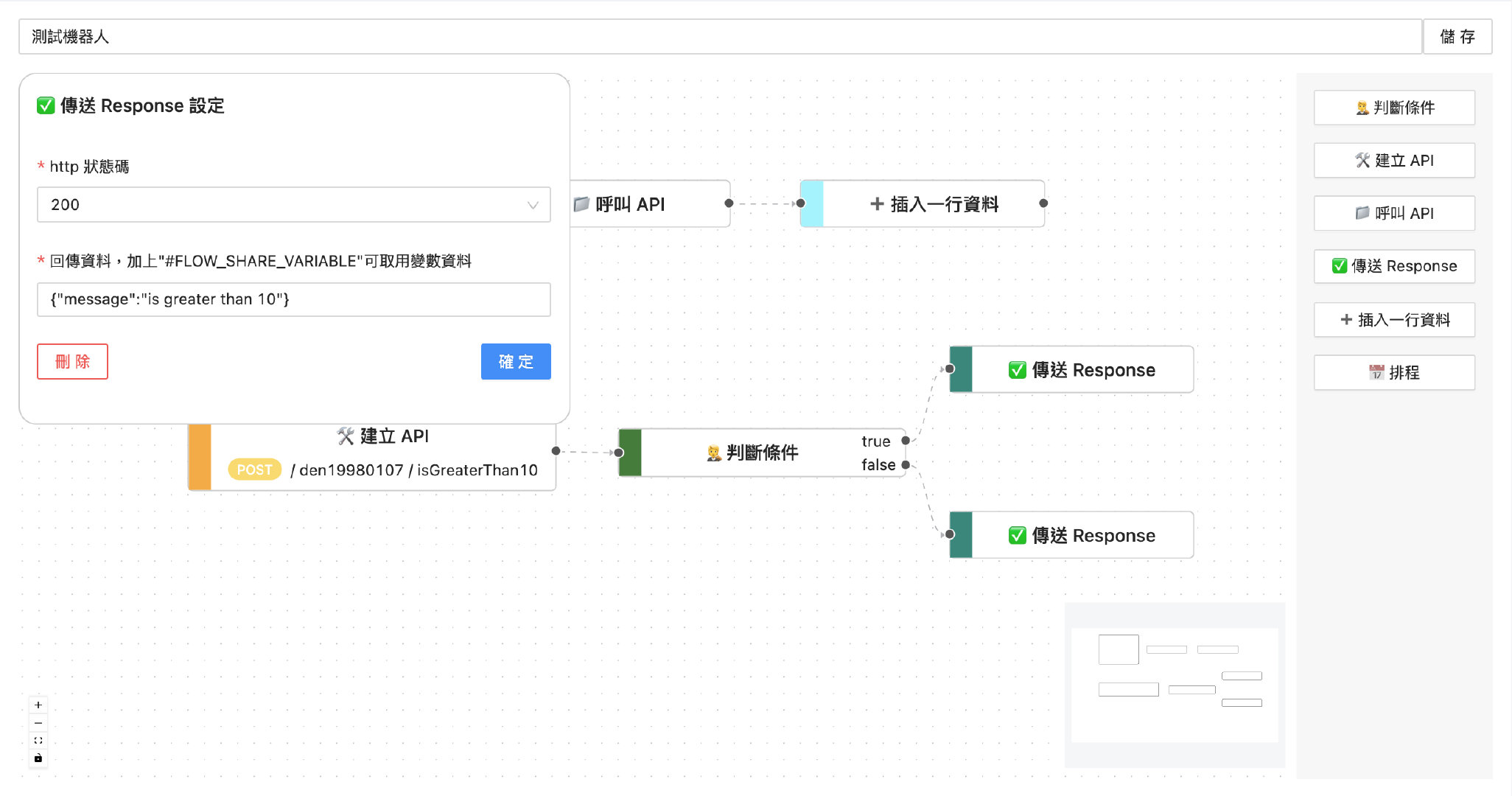Viewport: 1512px width, 796px height.
Task: Click the output handle of 呼叫 API node
Action: (x=729, y=203)
